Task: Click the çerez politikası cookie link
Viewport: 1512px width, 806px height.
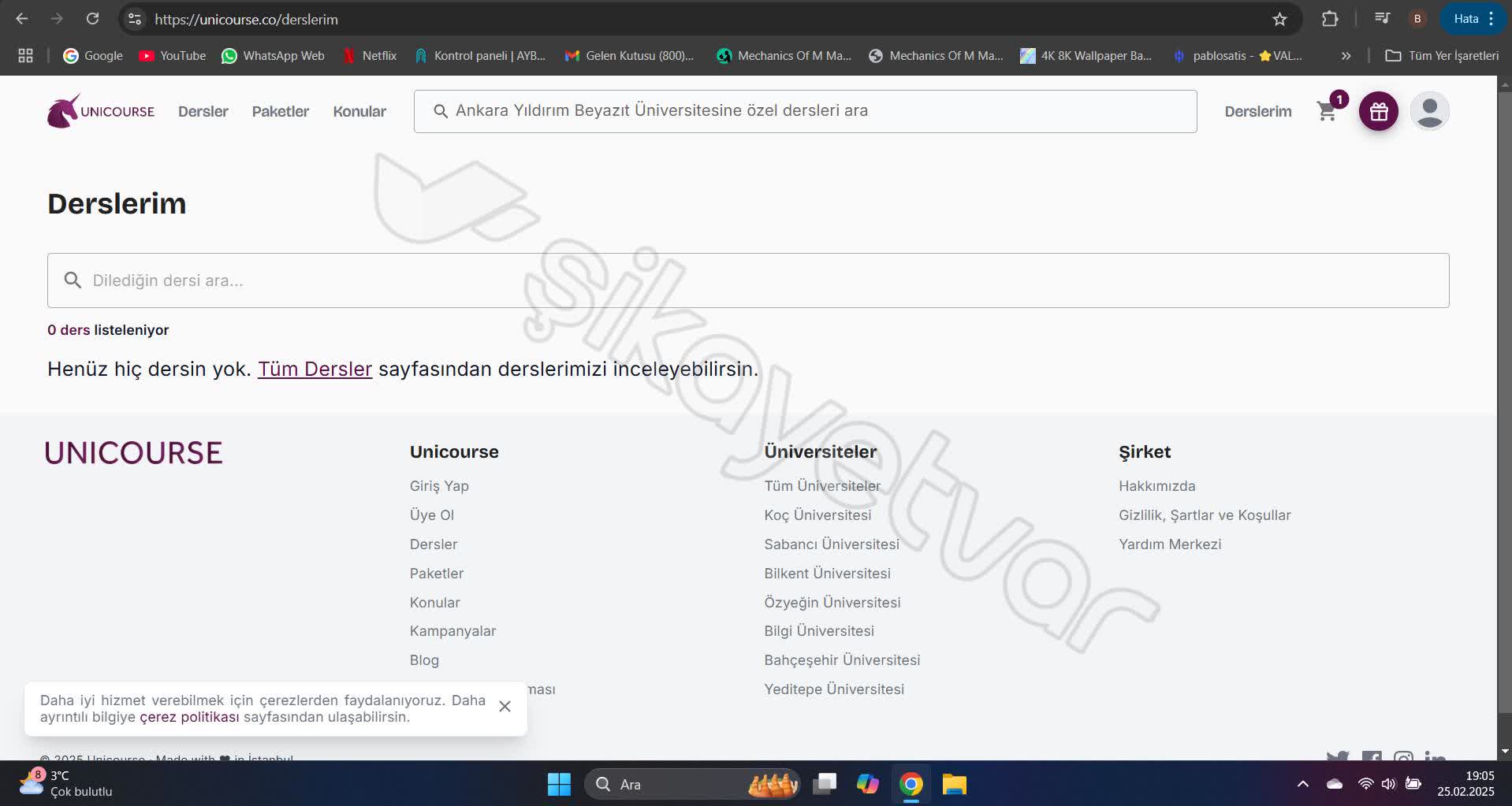Action: [x=188, y=717]
